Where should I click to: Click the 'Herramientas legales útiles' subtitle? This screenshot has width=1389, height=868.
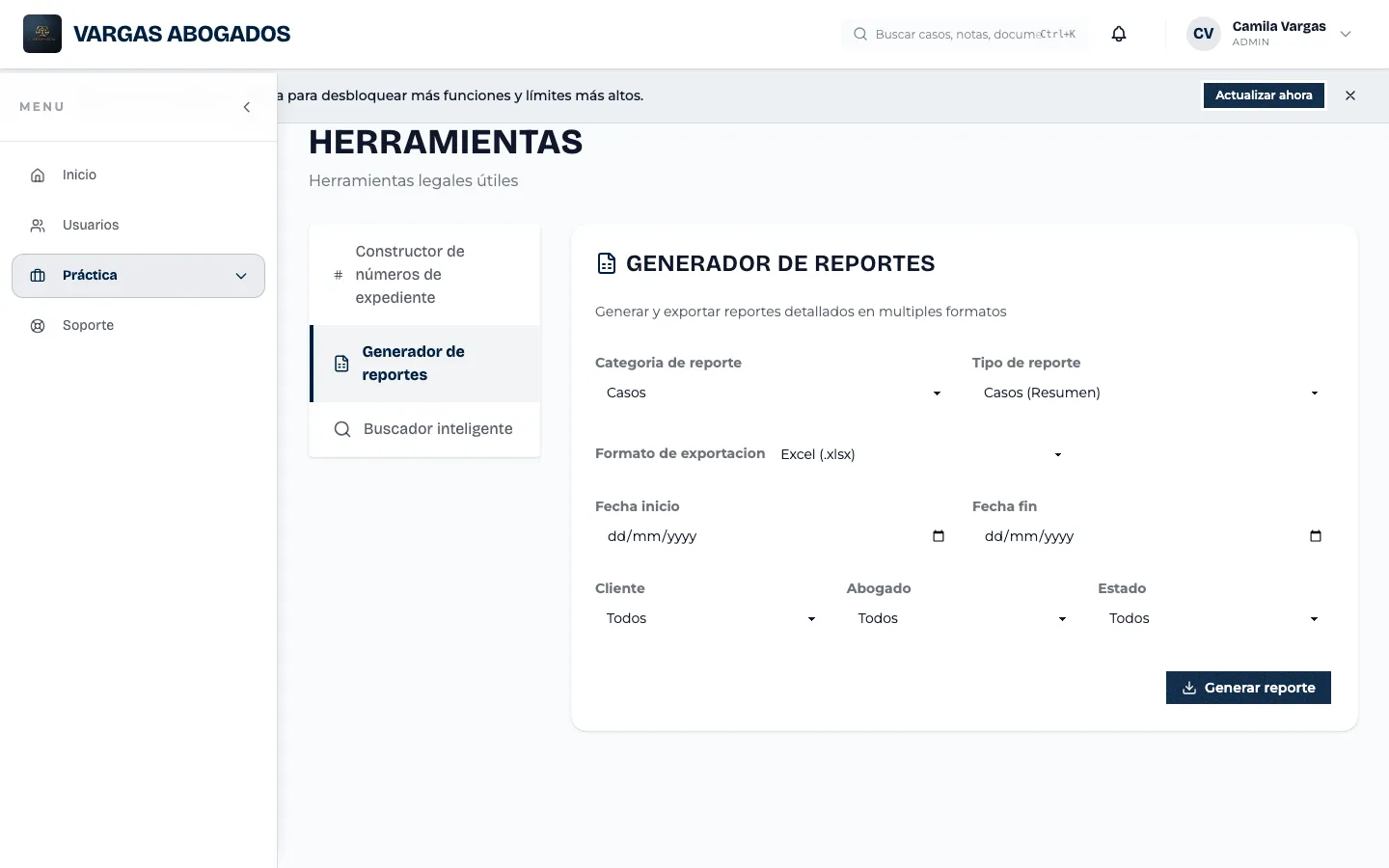coord(413,180)
